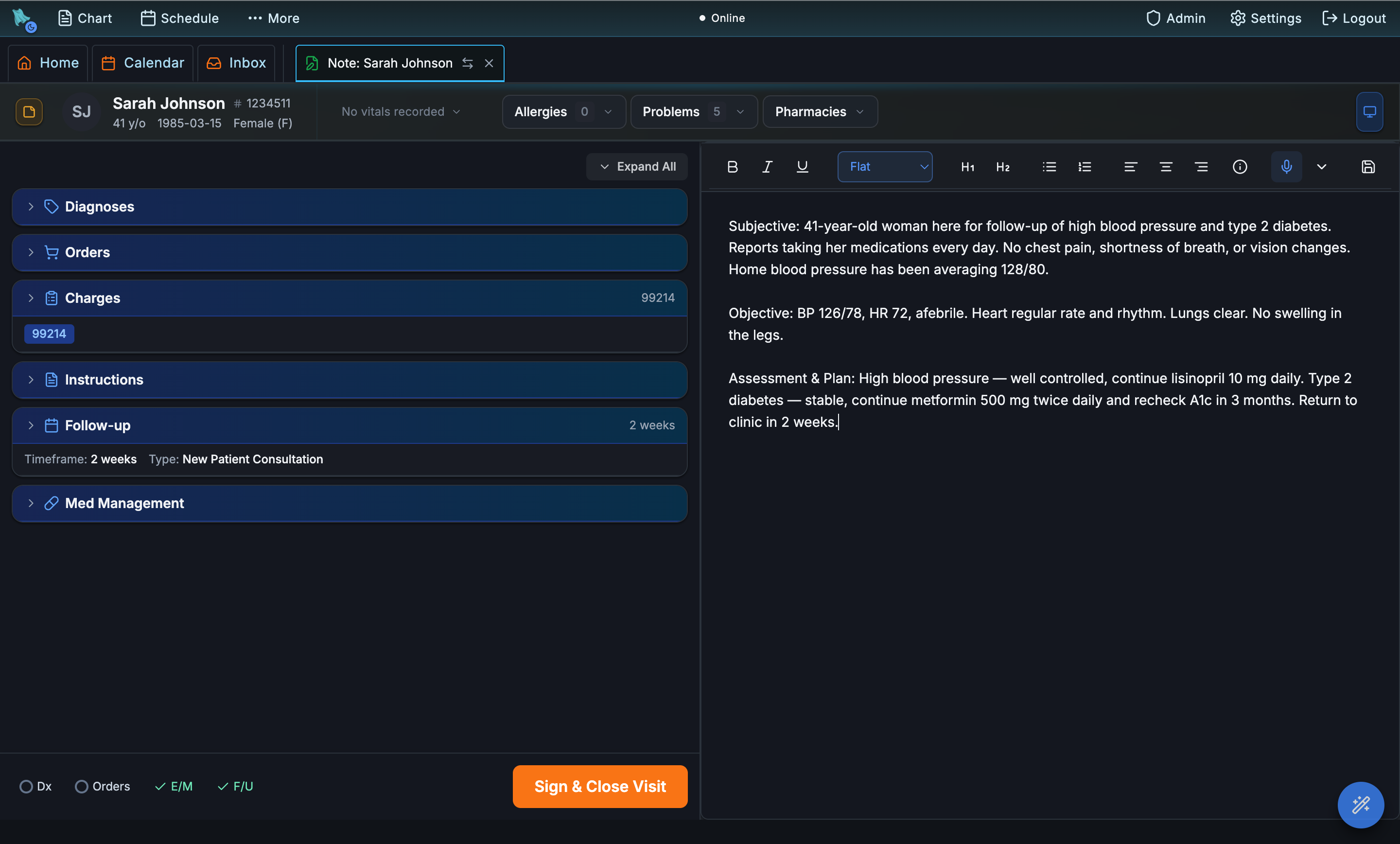
Task: Click the info circle icon in toolbar
Action: [x=1240, y=167]
